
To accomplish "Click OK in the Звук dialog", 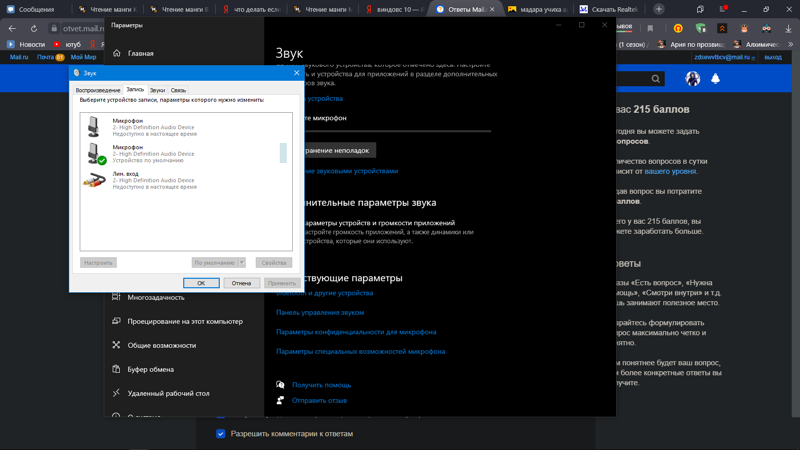I will [x=201, y=283].
